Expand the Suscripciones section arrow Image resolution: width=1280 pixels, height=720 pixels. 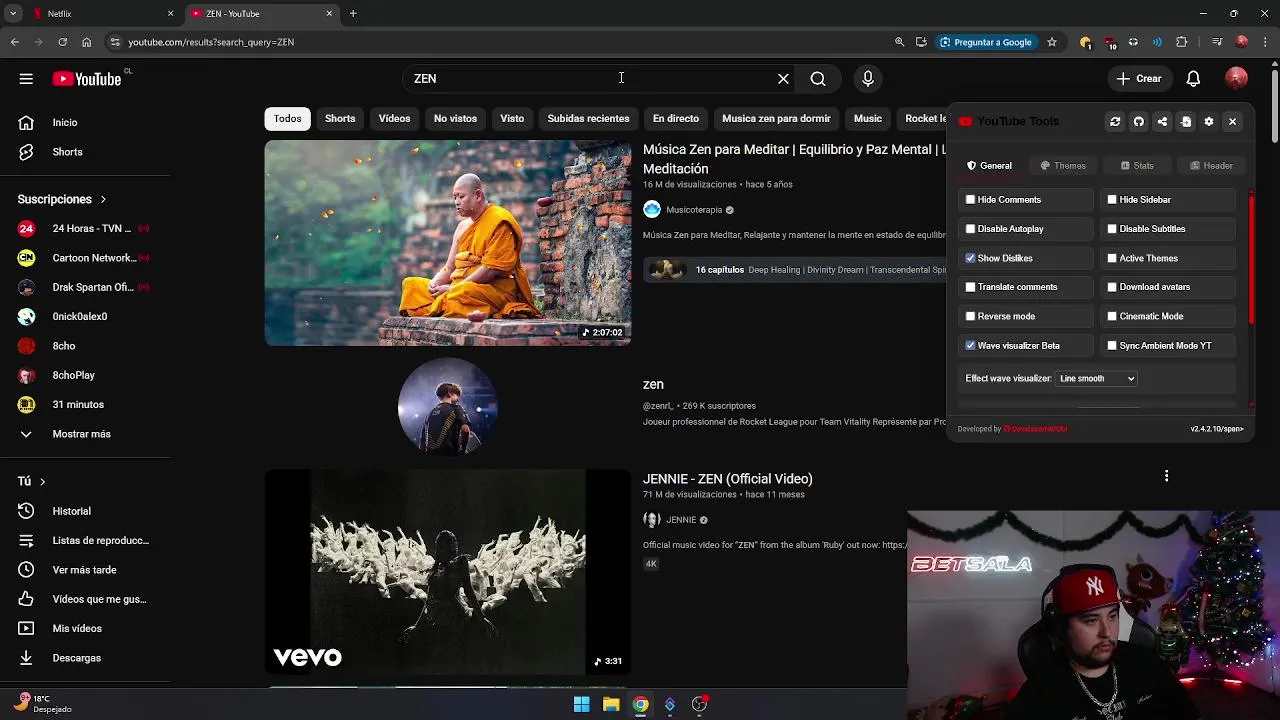click(x=103, y=199)
